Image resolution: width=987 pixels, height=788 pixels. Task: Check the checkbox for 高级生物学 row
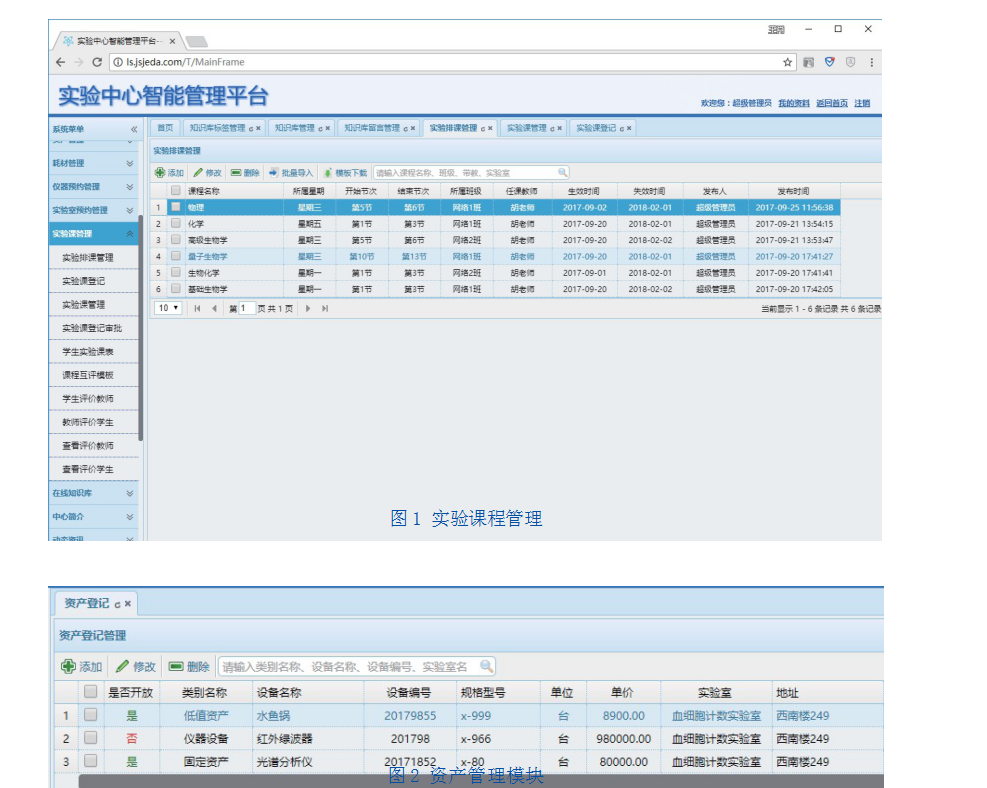(x=176, y=239)
